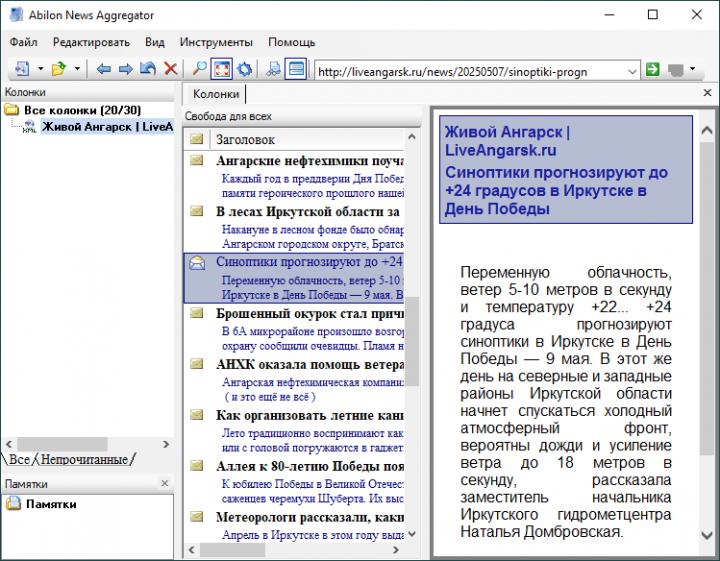Image resolution: width=720 pixels, height=561 pixels.
Task: Click the green Go arrow button
Action: [652, 70]
